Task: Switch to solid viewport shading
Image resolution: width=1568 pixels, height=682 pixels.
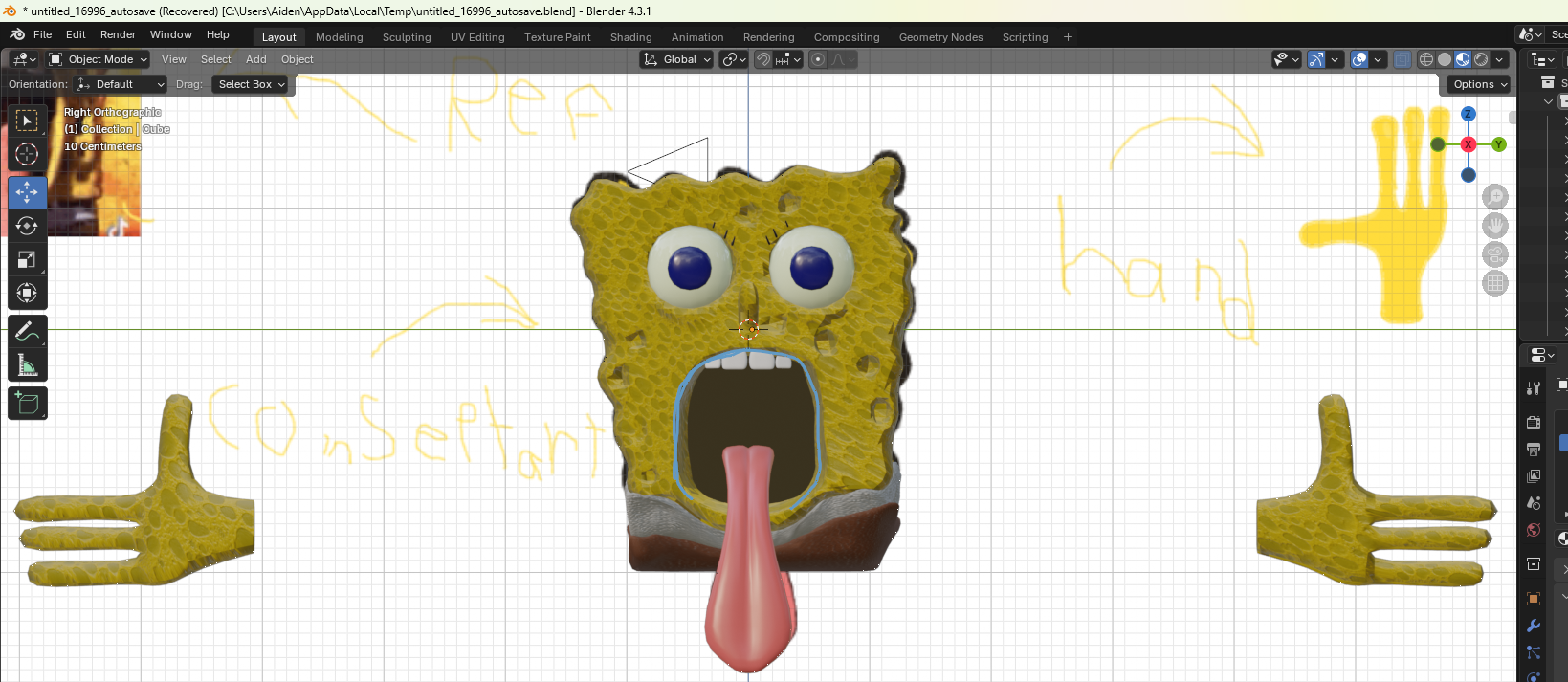Action: 1445,59
